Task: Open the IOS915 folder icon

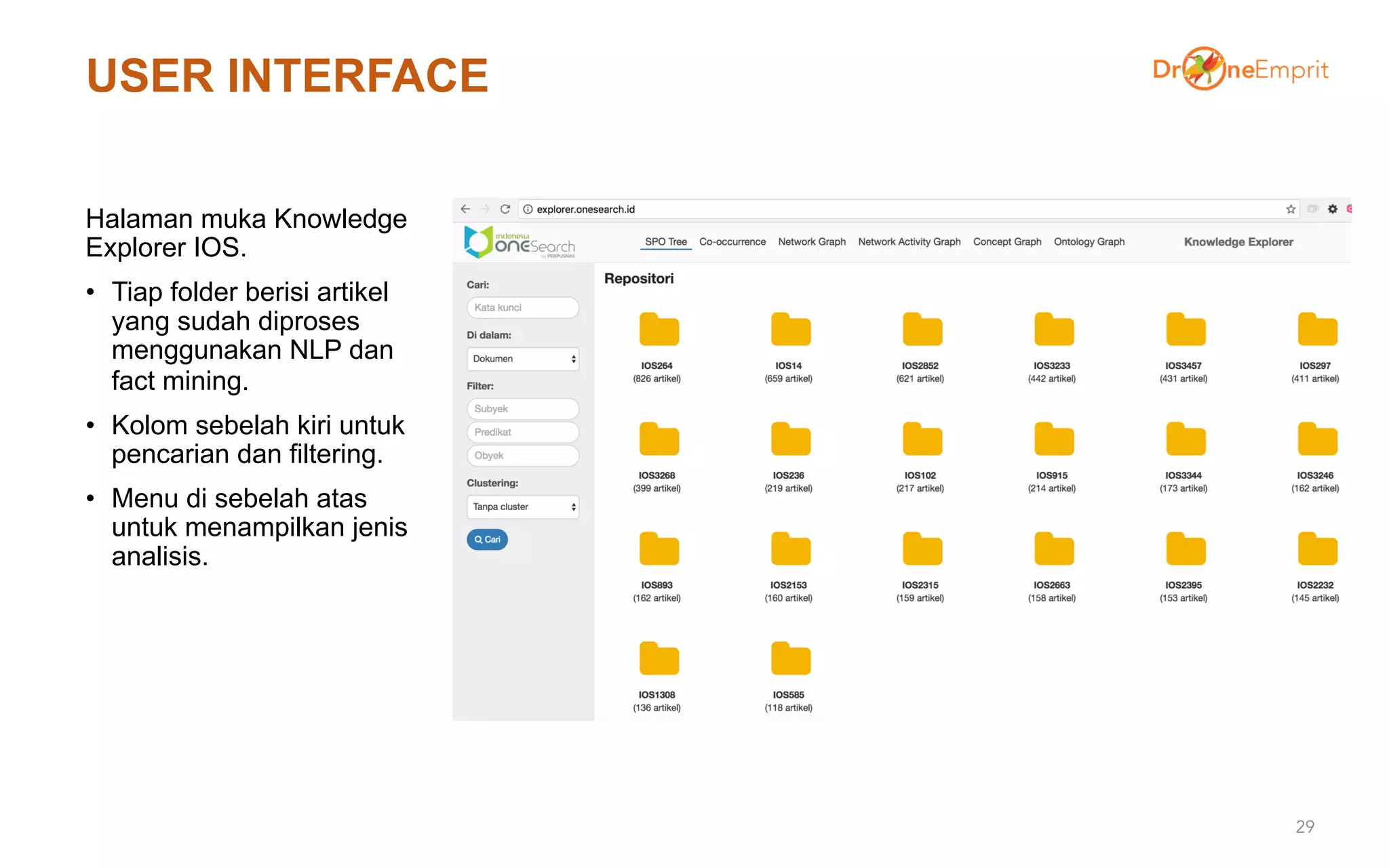Action: (1053, 439)
